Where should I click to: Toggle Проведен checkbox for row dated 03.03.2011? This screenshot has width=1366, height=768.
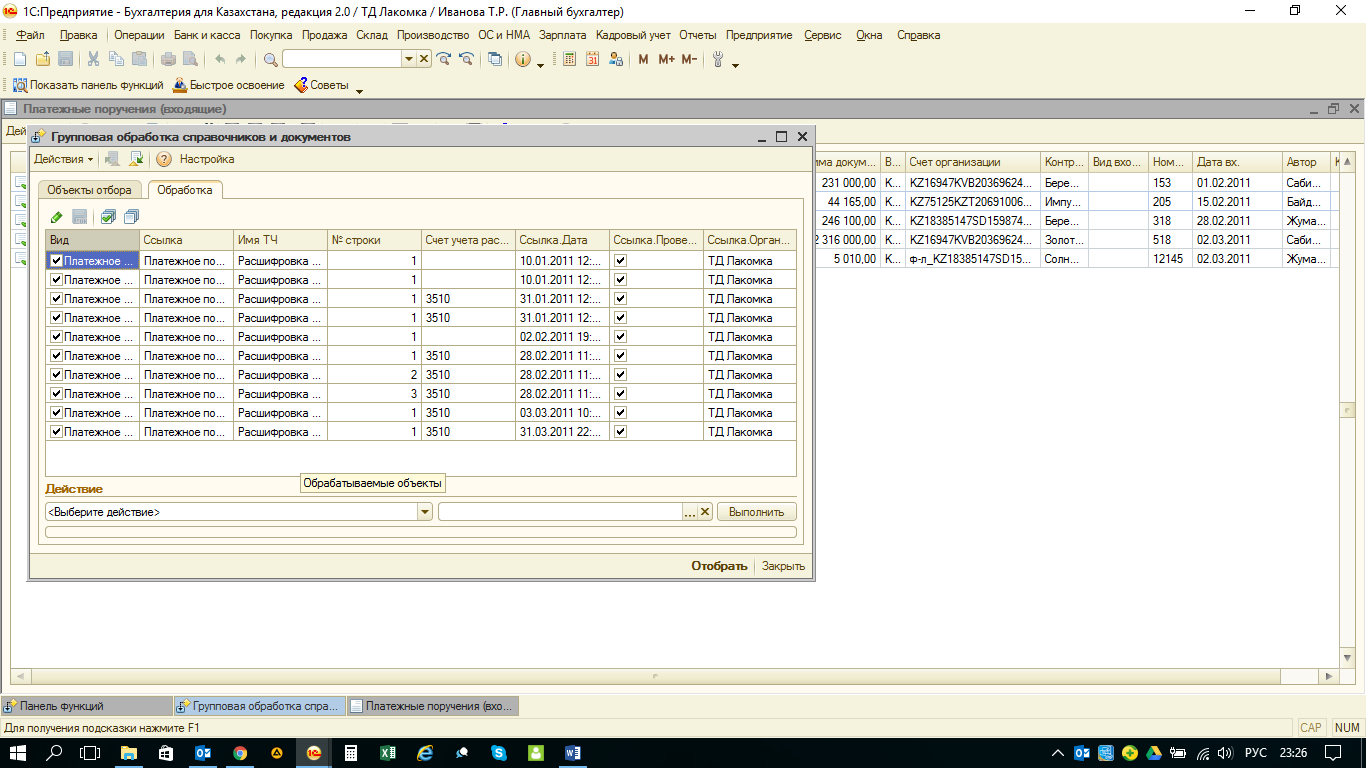tap(621, 413)
